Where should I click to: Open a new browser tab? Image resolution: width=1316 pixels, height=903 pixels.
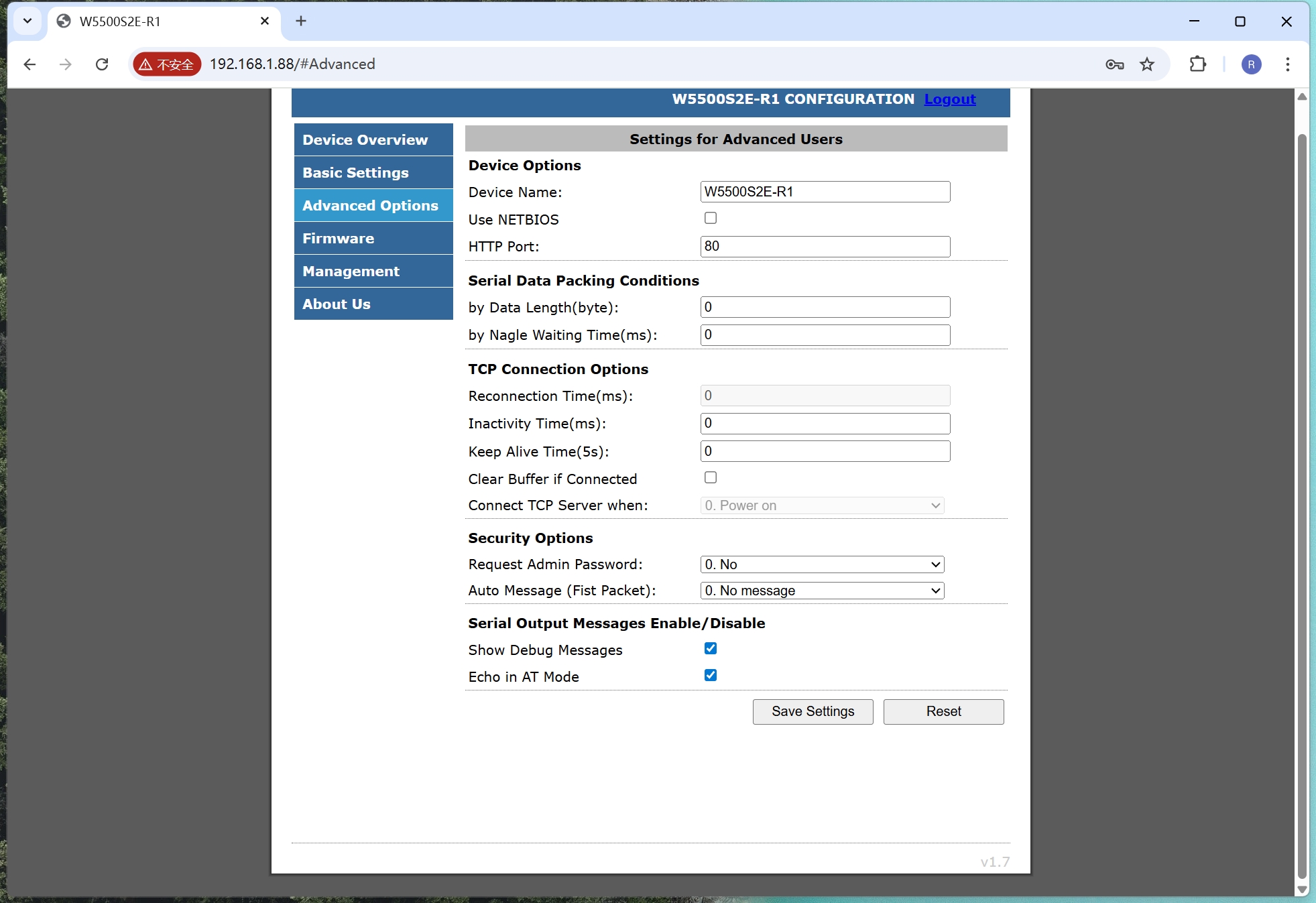pos(301,21)
